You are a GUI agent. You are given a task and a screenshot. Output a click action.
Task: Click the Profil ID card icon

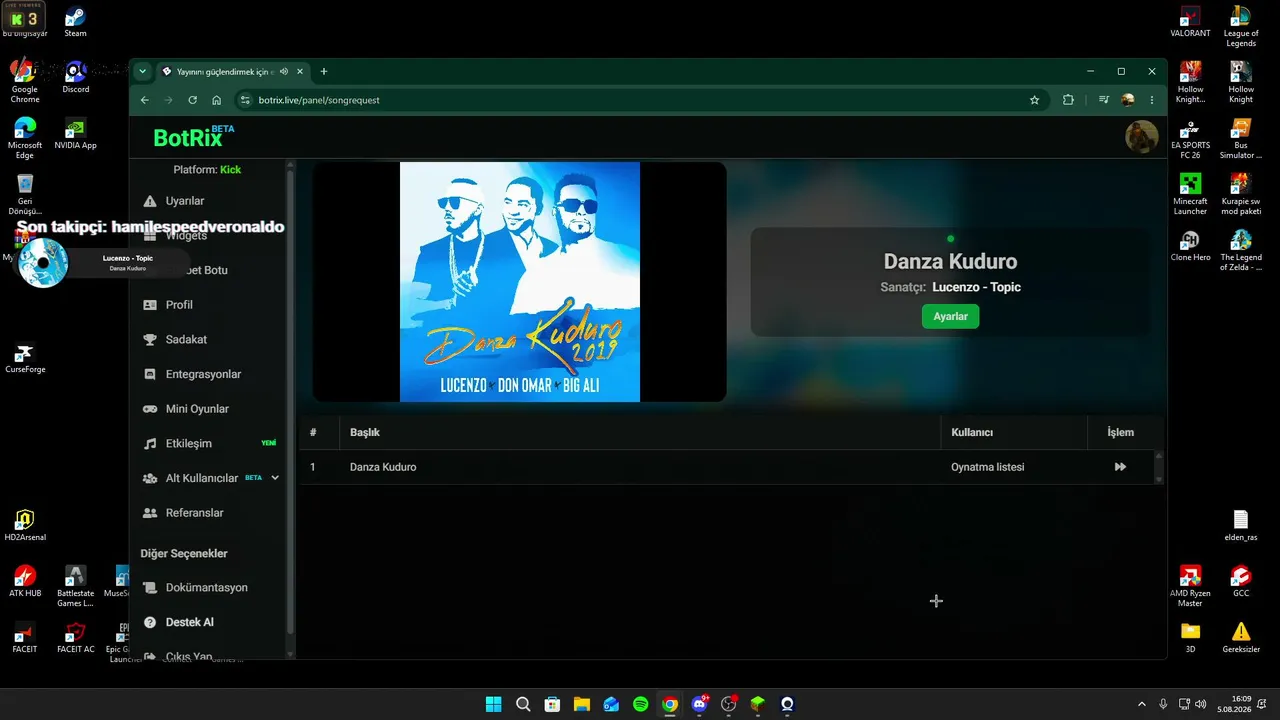150,305
